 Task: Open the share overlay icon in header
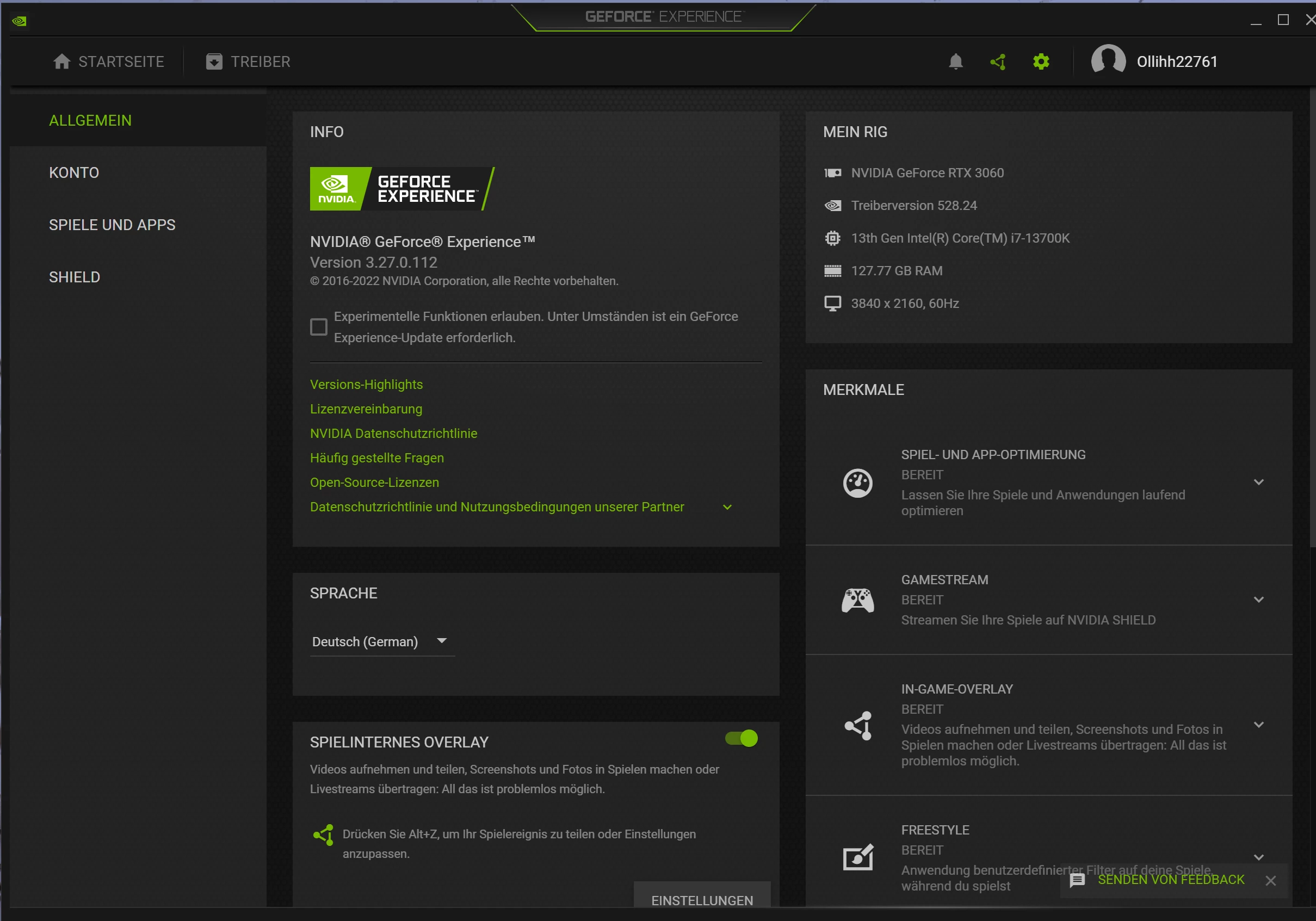pos(998,61)
